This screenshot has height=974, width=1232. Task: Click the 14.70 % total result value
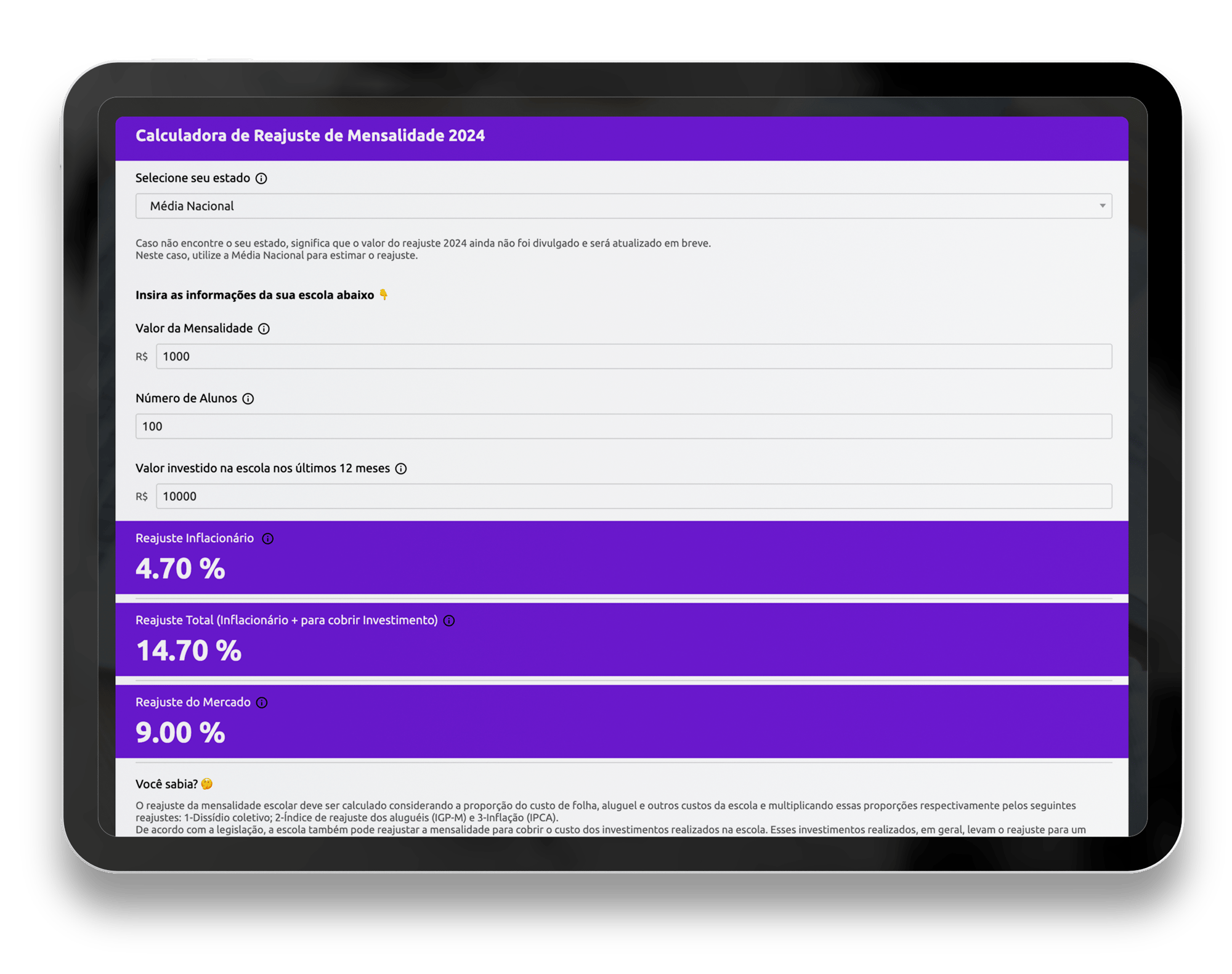(188, 651)
